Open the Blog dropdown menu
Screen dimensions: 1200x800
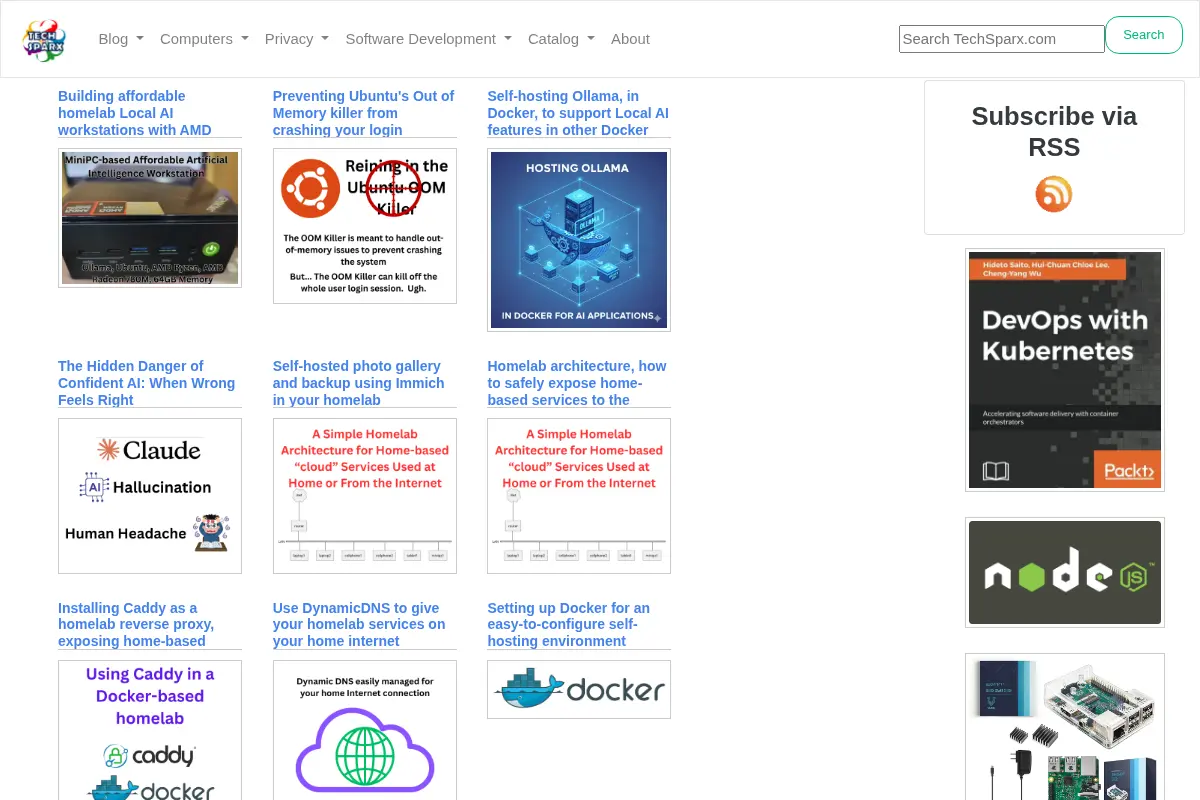(121, 39)
